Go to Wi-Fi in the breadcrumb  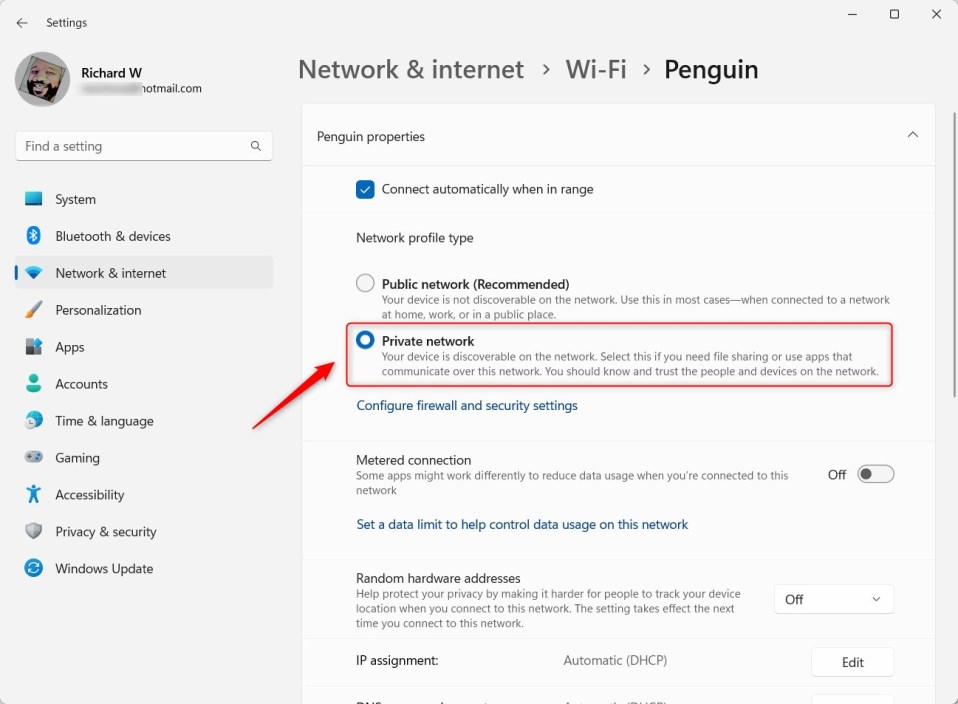[596, 69]
